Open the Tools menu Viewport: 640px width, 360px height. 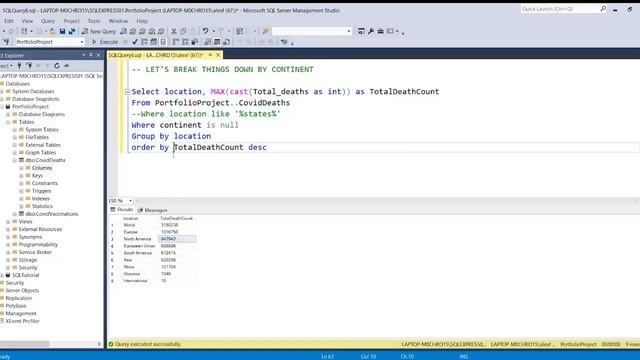[x=94, y=21]
